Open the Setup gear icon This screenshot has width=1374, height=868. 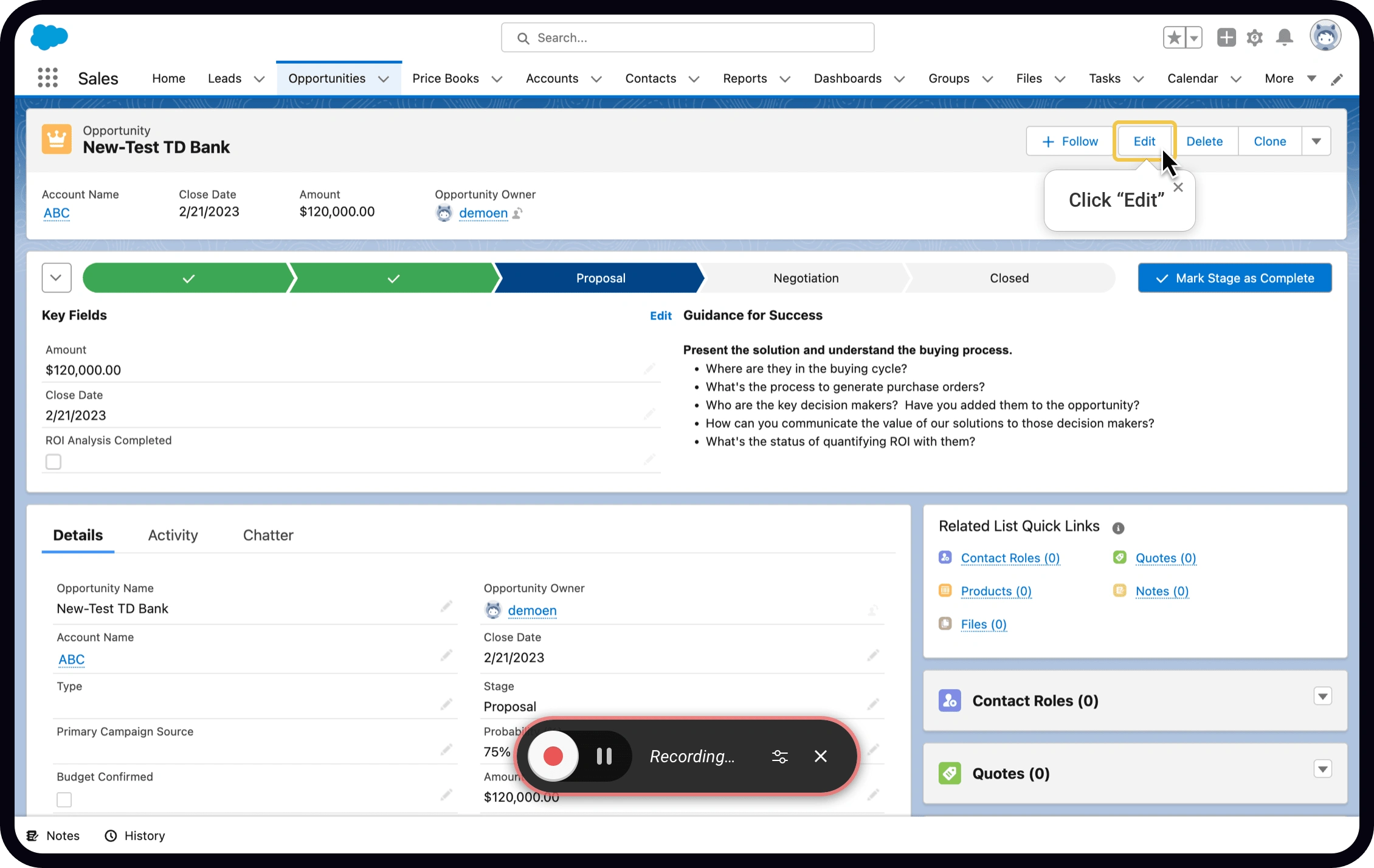tap(1254, 38)
